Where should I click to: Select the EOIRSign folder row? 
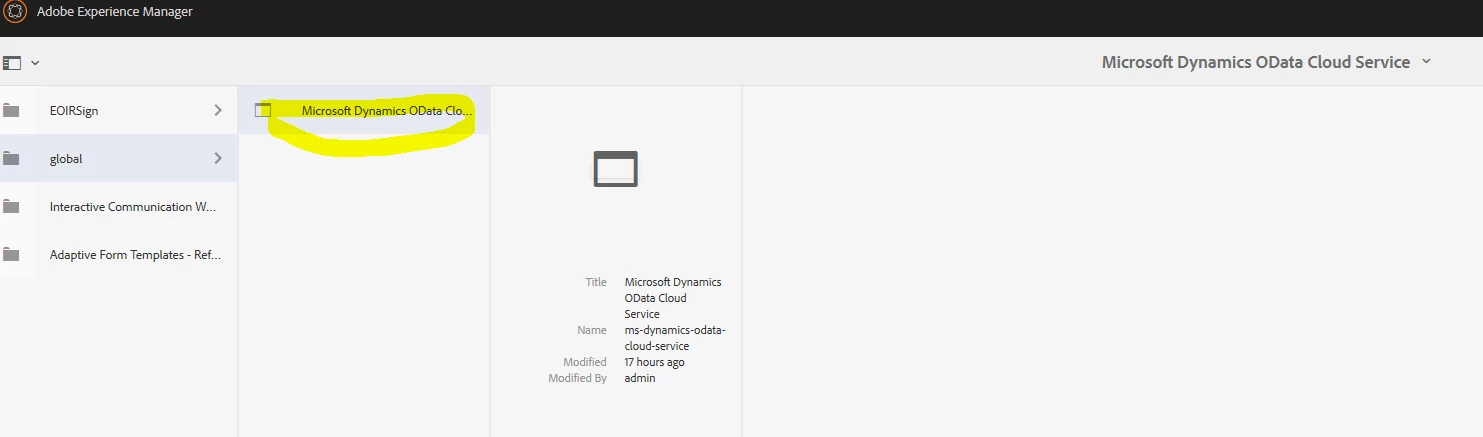[x=118, y=110]
